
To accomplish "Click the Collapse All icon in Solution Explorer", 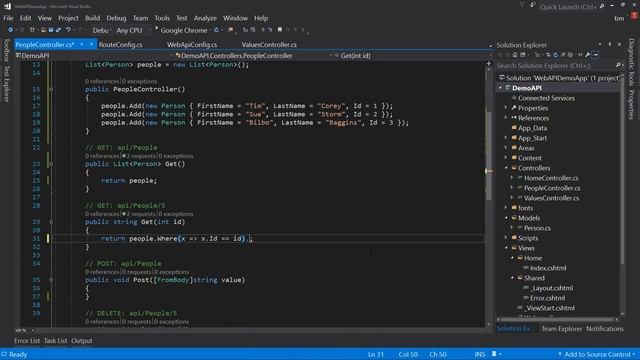I will (563, 55).
